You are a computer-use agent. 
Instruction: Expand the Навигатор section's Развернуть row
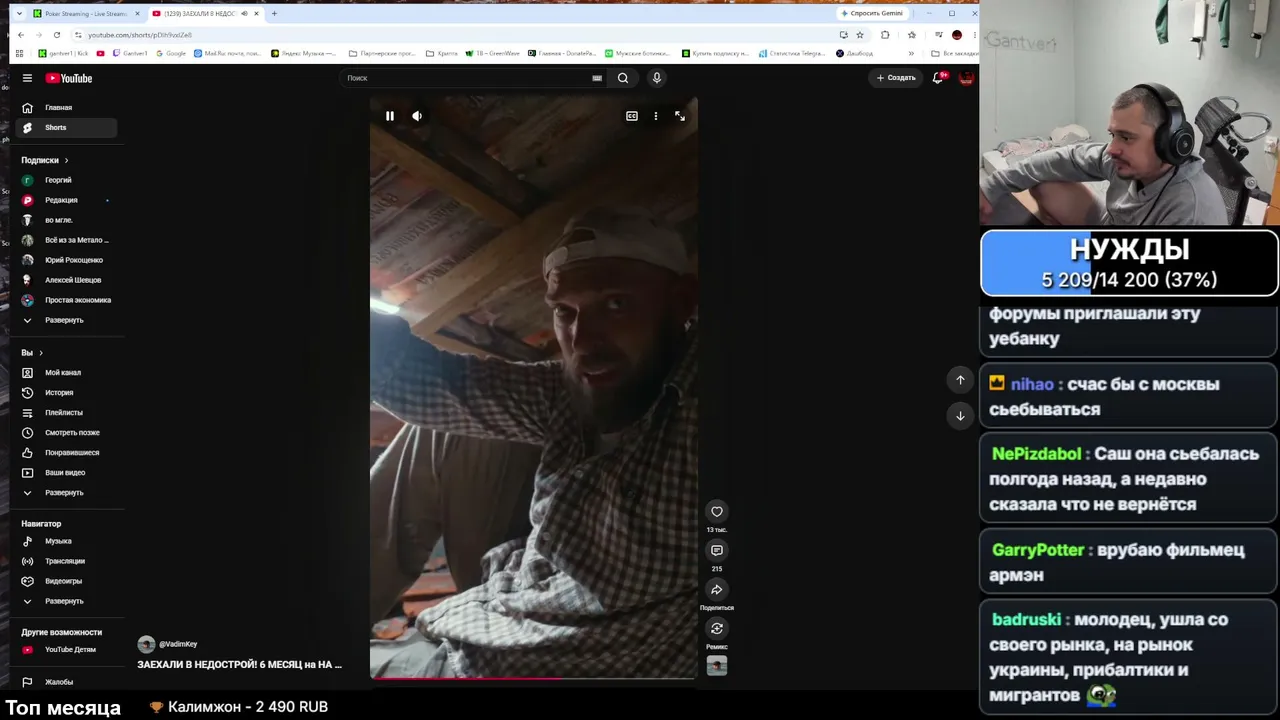[x=66, y=601]
